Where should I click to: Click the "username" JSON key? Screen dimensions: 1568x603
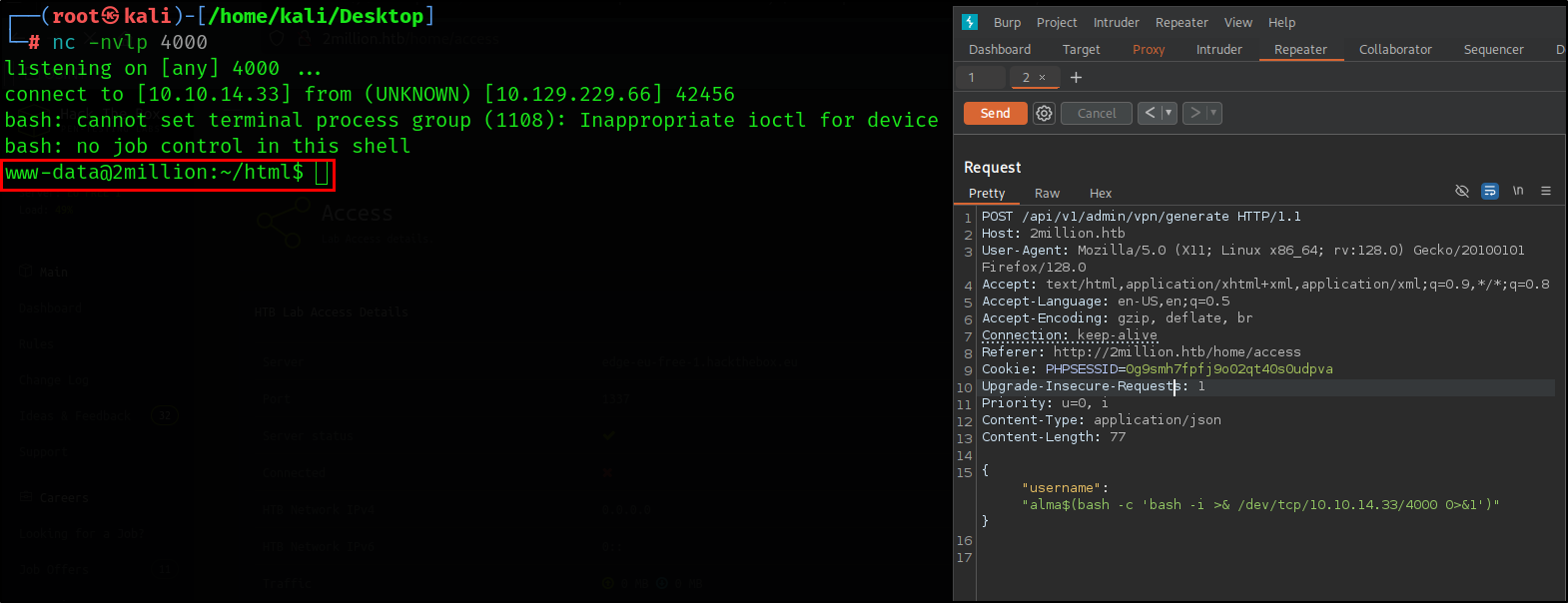click(x=1062, y=487)
